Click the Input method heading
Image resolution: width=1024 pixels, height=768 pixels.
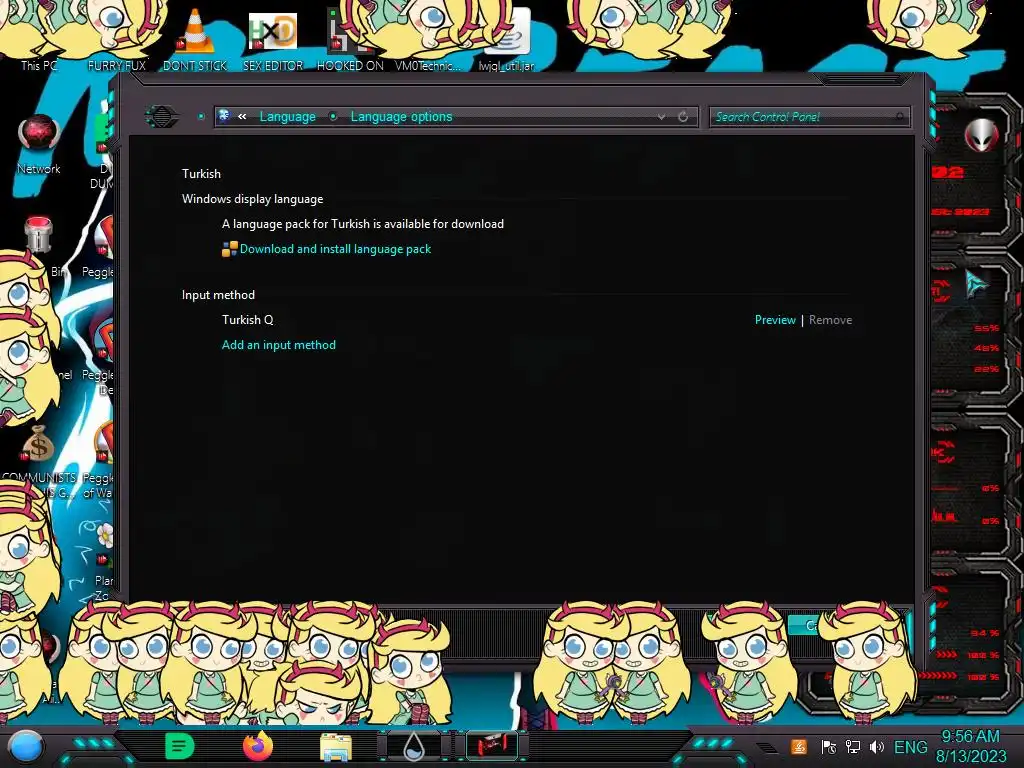[x=218, y=295]
